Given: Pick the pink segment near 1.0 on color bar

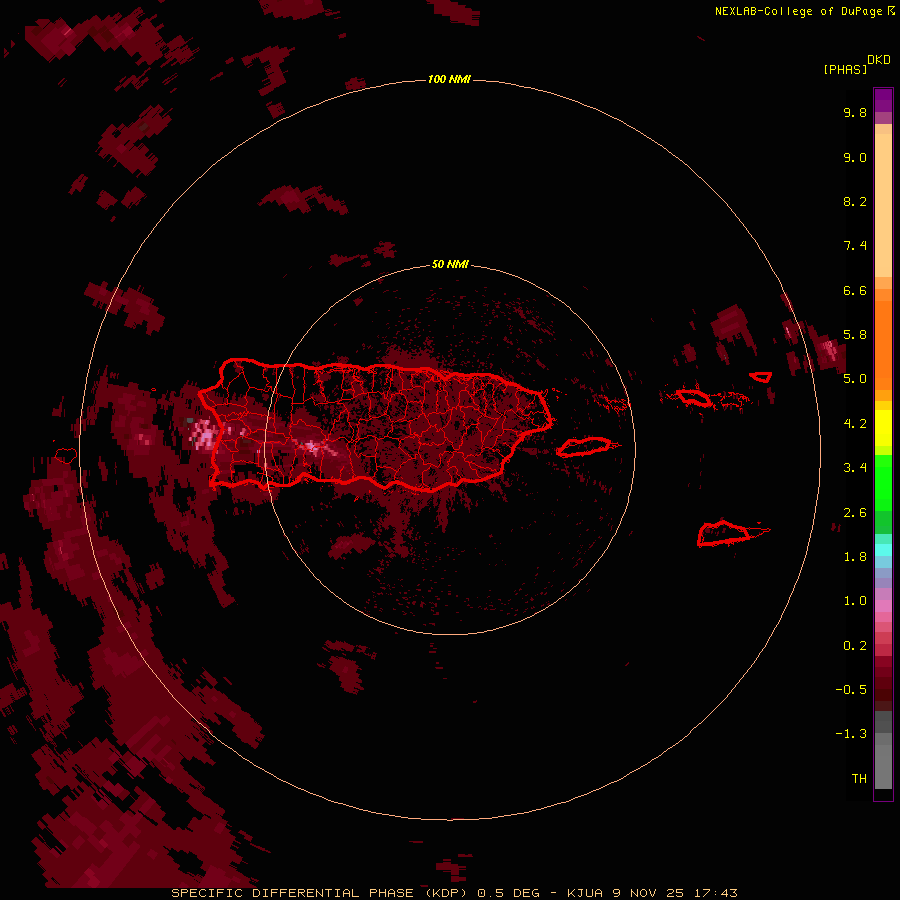Looking at the screenshot, I should pyautogui.click(x=883, y=606).
